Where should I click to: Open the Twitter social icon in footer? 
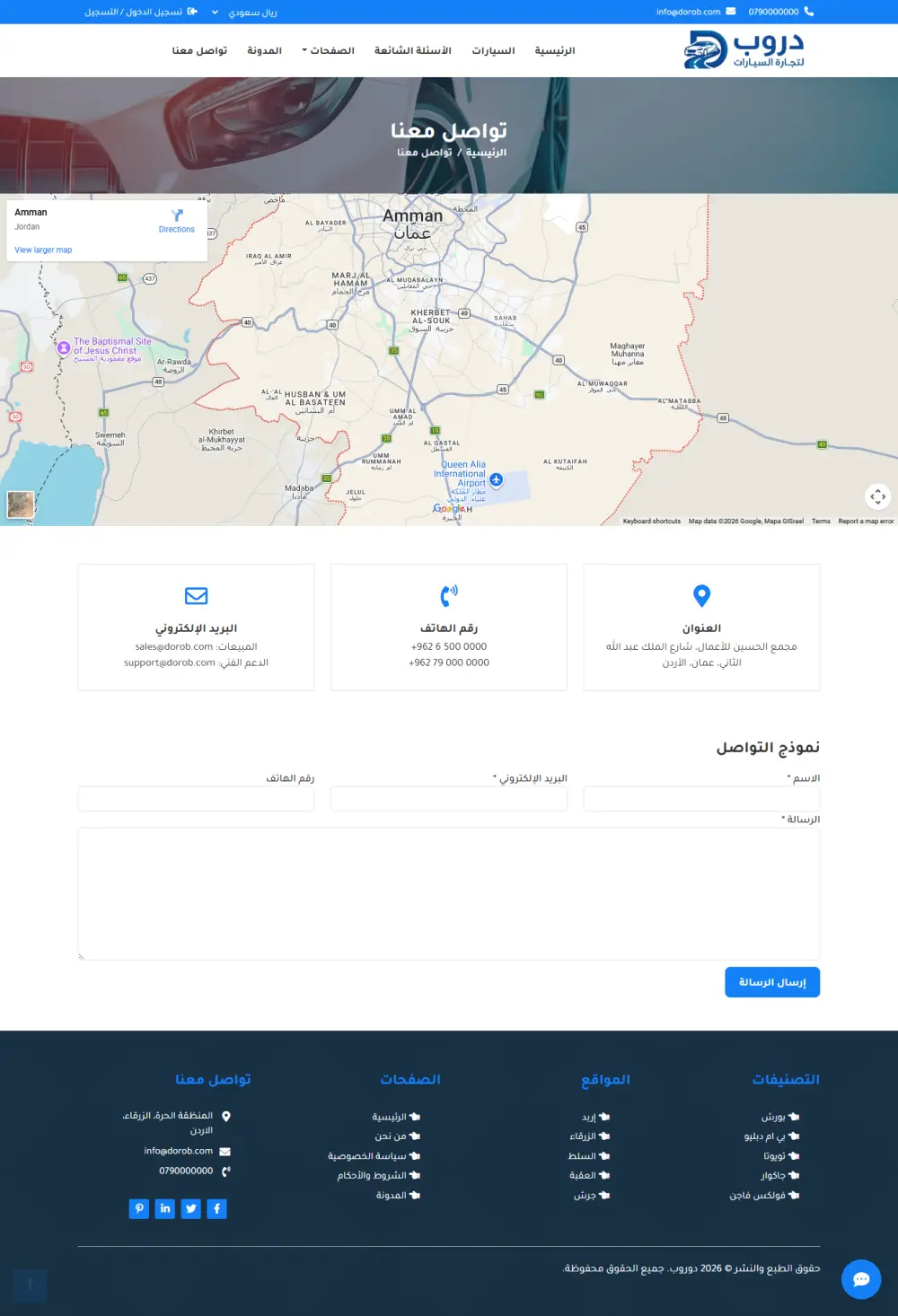point(190,1208)
